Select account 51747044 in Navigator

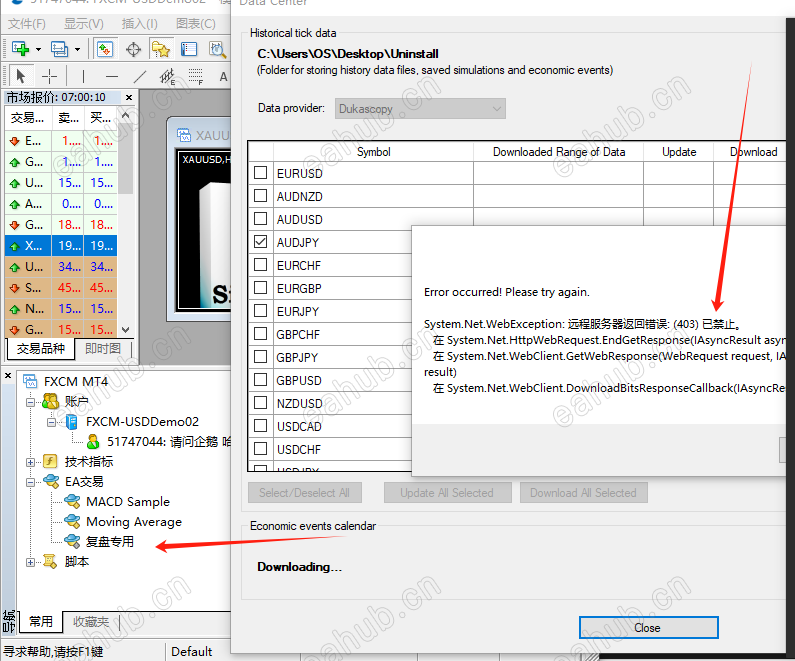coord(168,442)
